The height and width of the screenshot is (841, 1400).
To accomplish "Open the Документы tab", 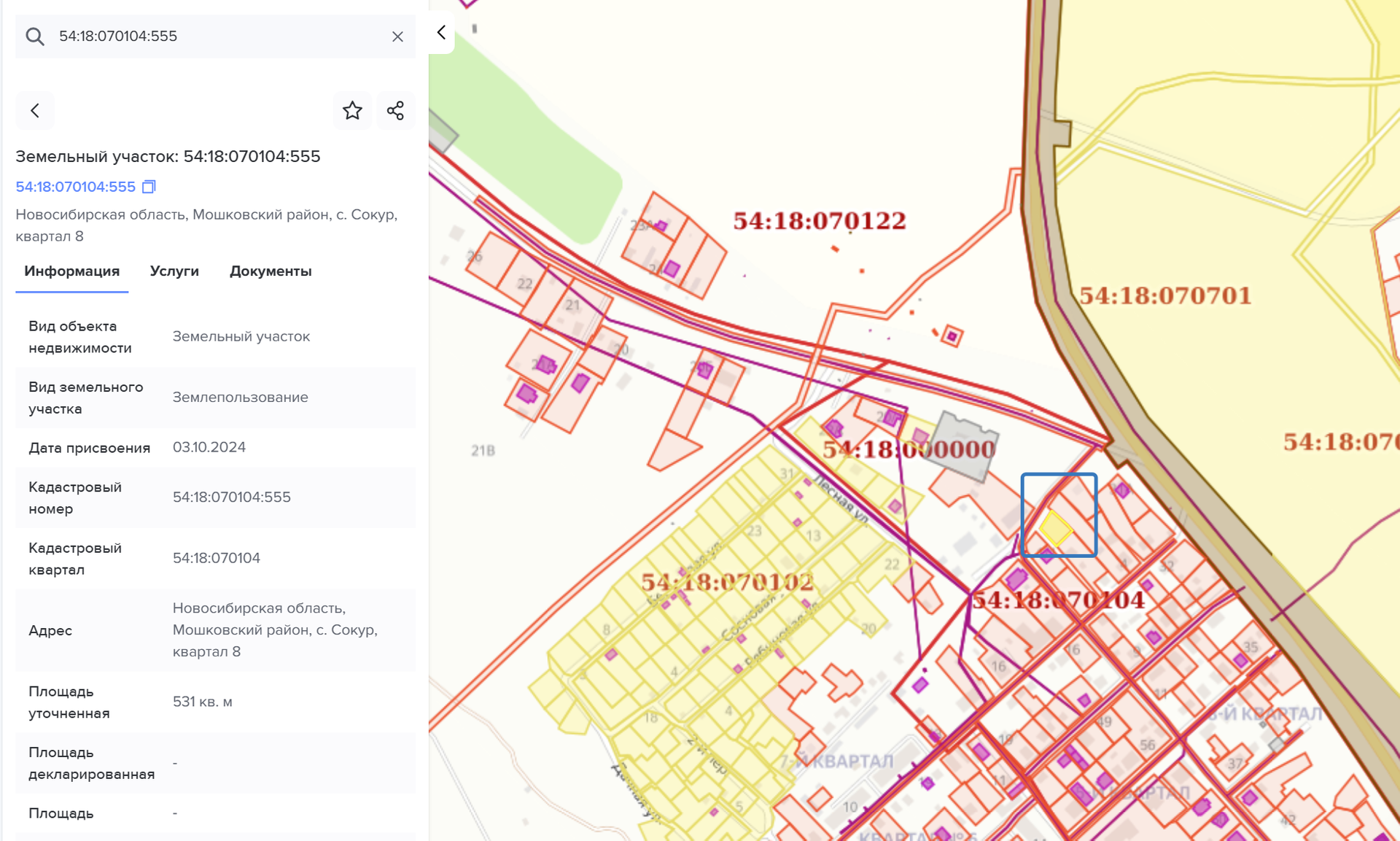I will [x=271, y=271].
